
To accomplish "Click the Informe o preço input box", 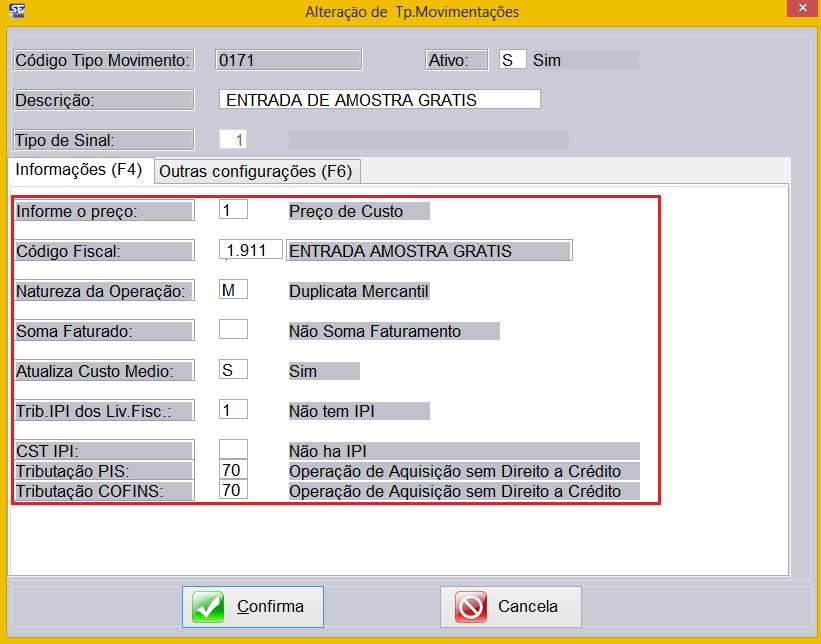I will point(233,211).
